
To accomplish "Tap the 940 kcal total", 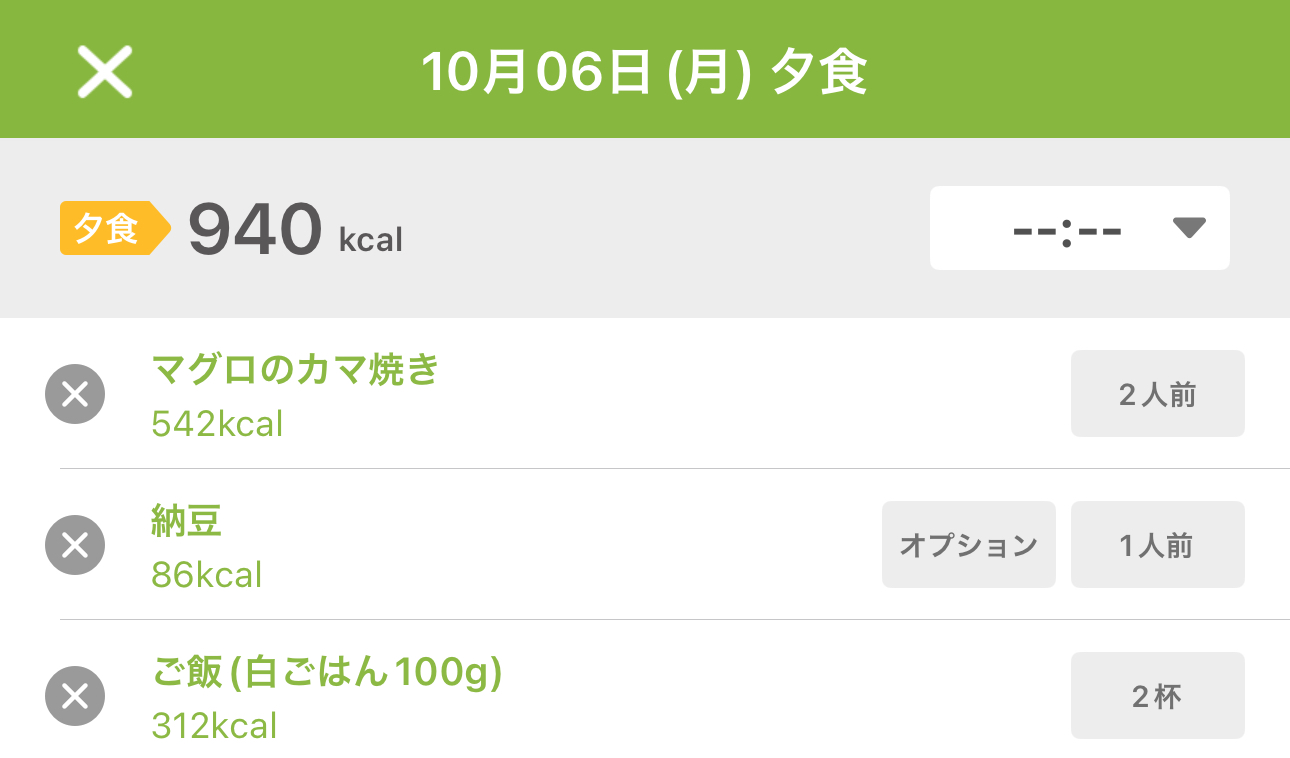I will click(x=255, y=229).
